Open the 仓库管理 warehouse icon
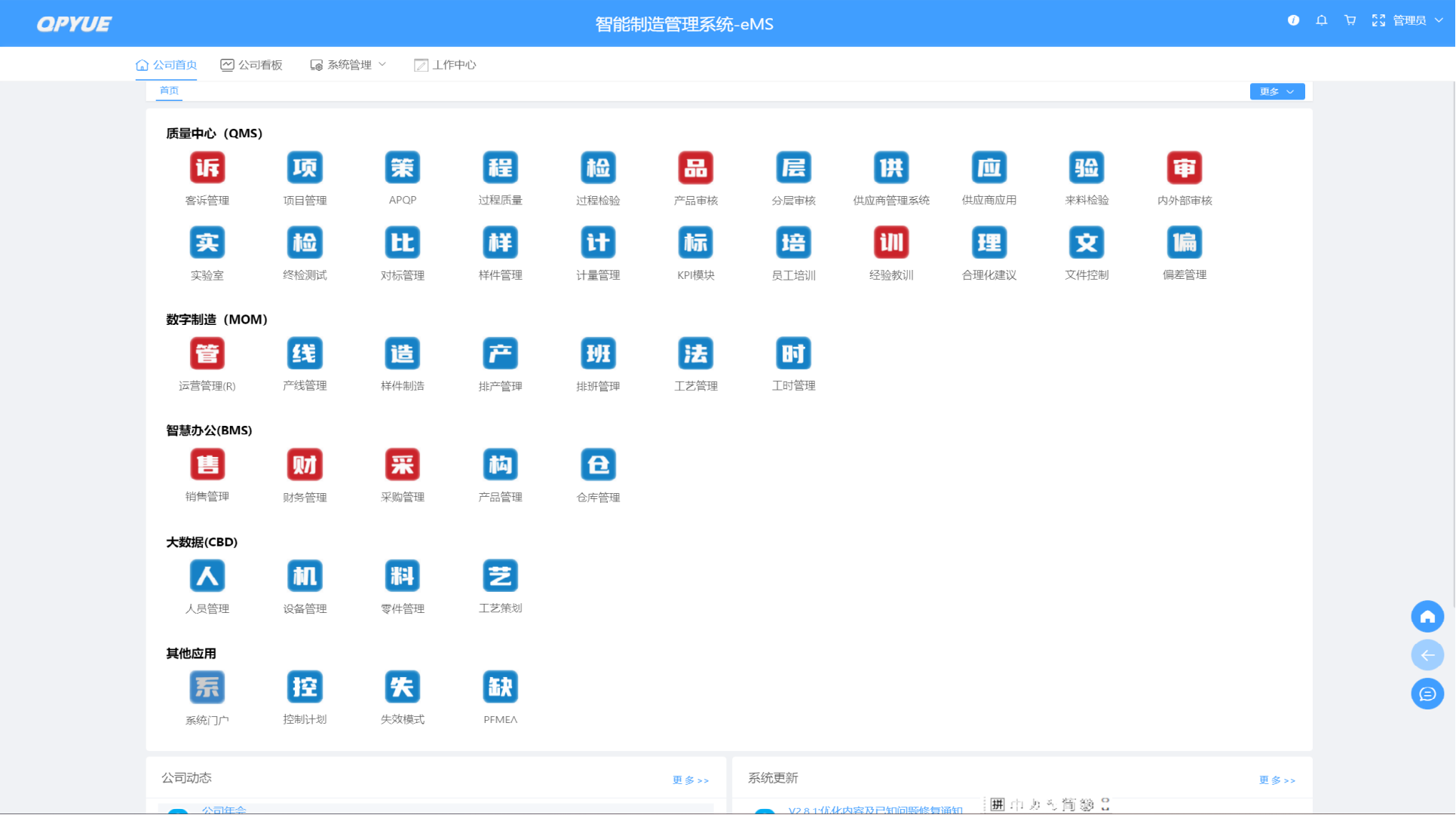This screenshot has height=815, width=1456. pyautogui.click(x=598, y=465)
